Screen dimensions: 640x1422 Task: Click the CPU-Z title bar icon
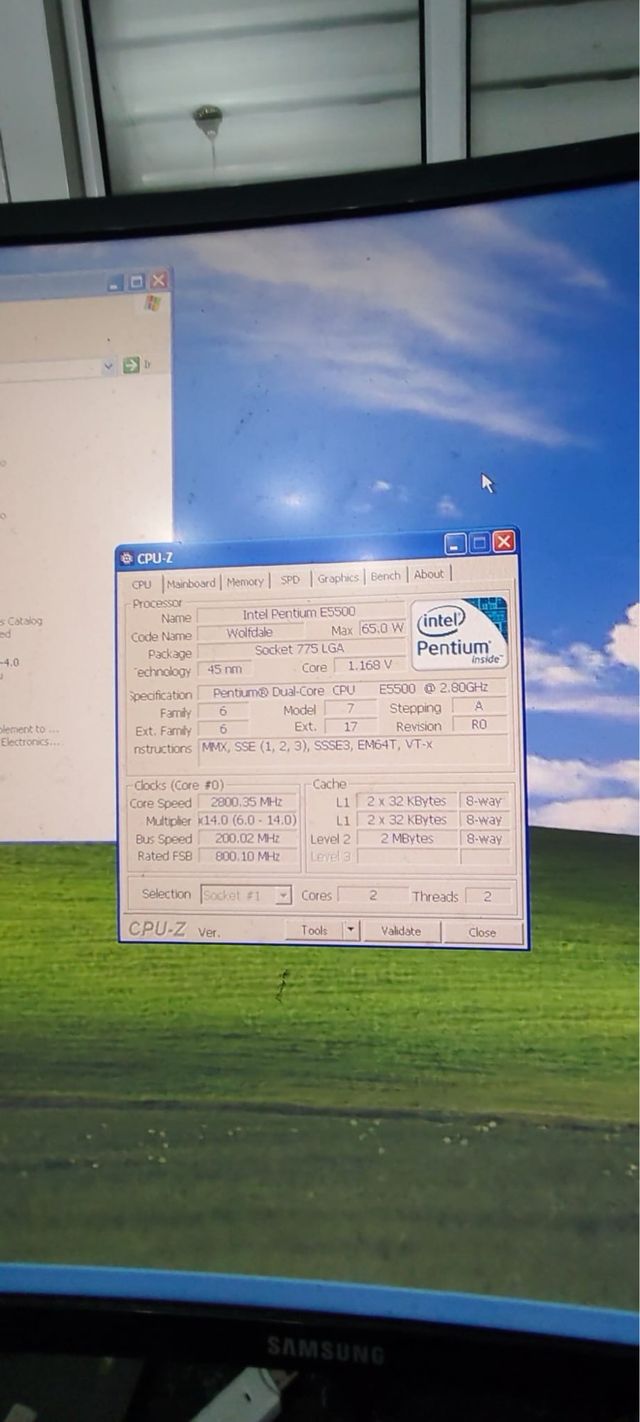(x=126, y=558)
